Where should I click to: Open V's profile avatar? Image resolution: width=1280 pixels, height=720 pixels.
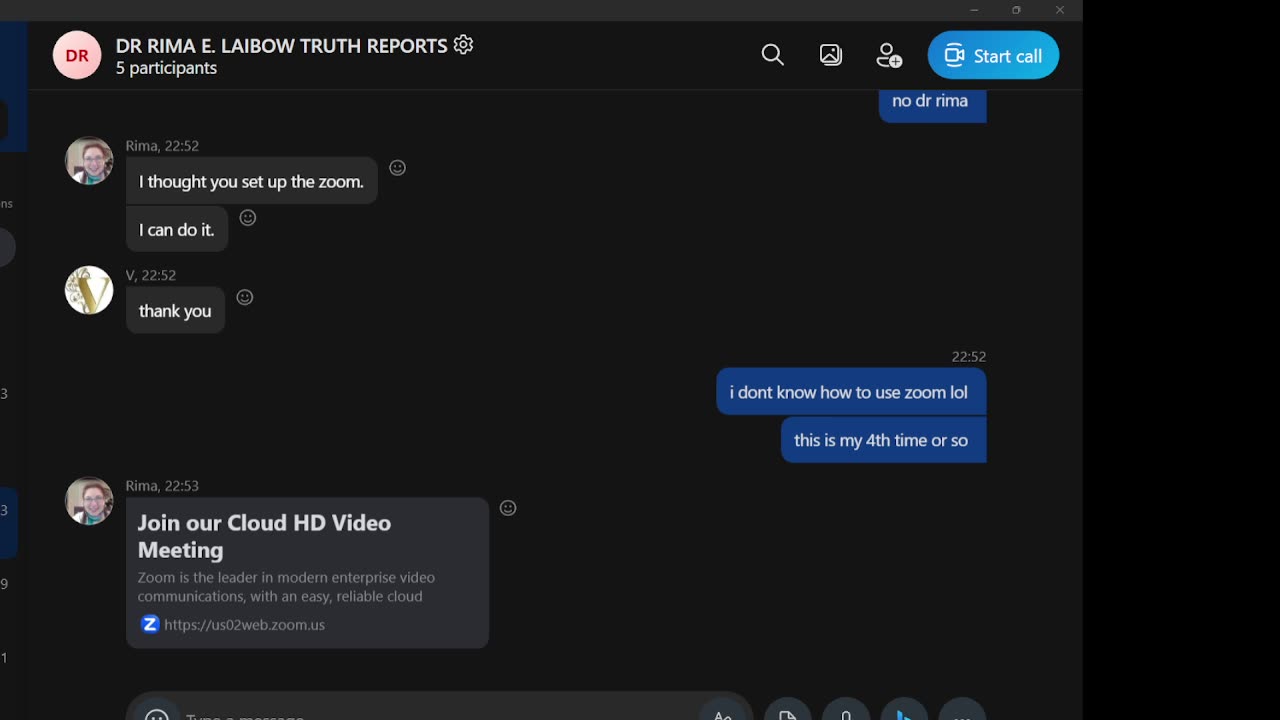[89, 290]
